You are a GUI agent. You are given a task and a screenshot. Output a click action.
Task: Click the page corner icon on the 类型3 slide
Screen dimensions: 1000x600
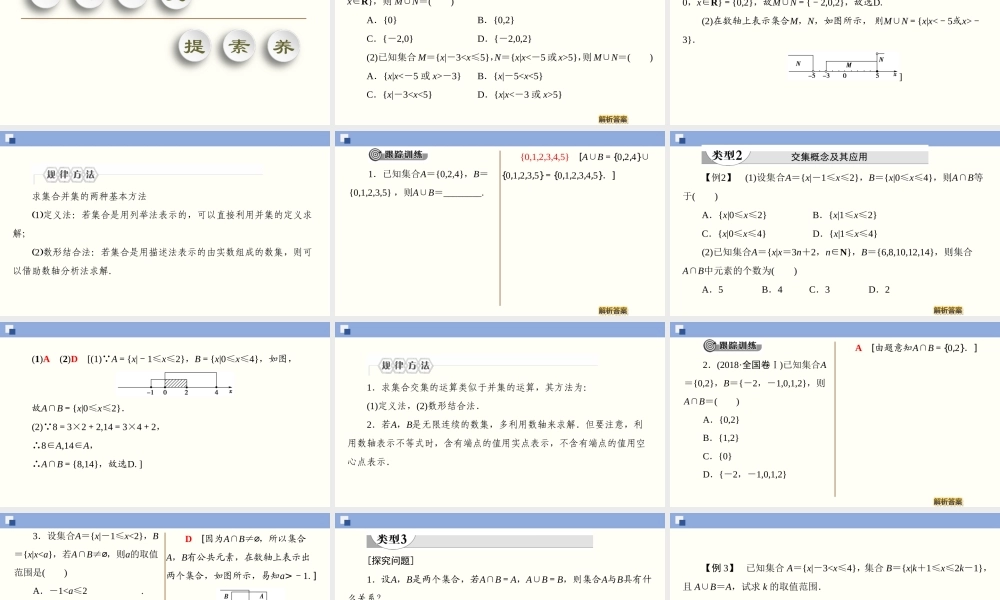[344, 523]
